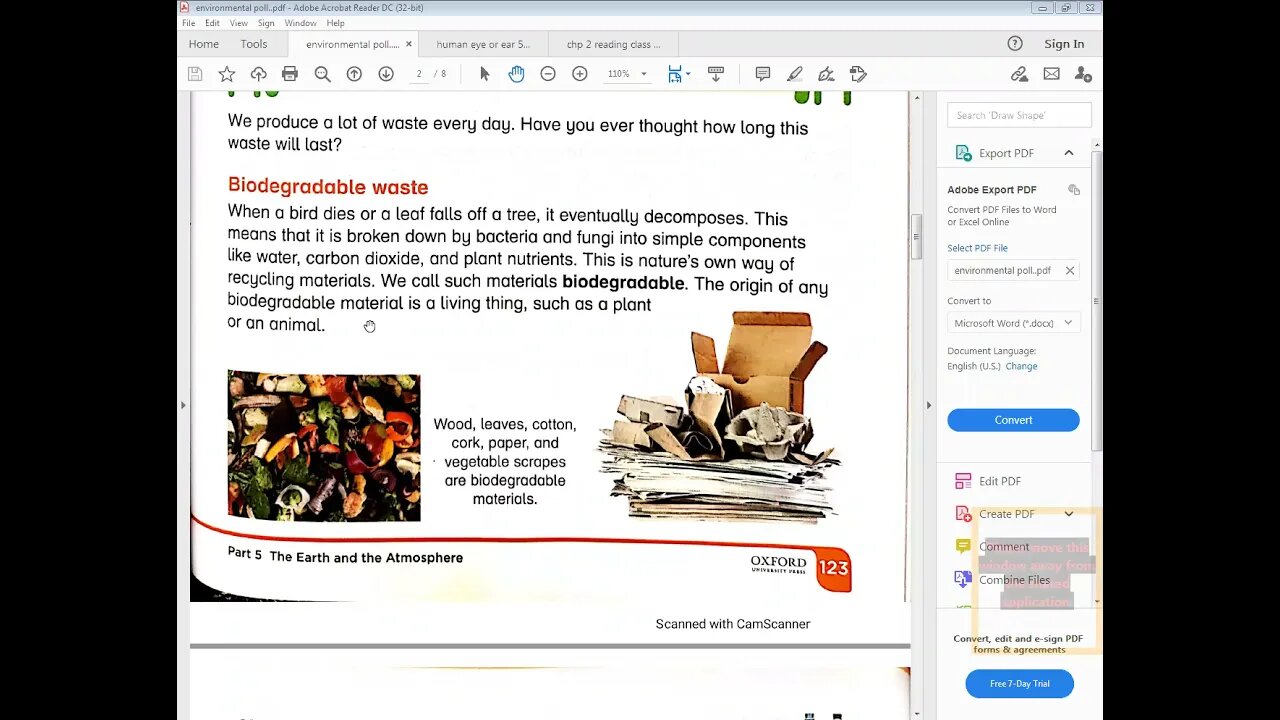Click the Sign In button
Viewport: 1280px width, 720px height.
pyautogui.click(x=1064, y=44)
